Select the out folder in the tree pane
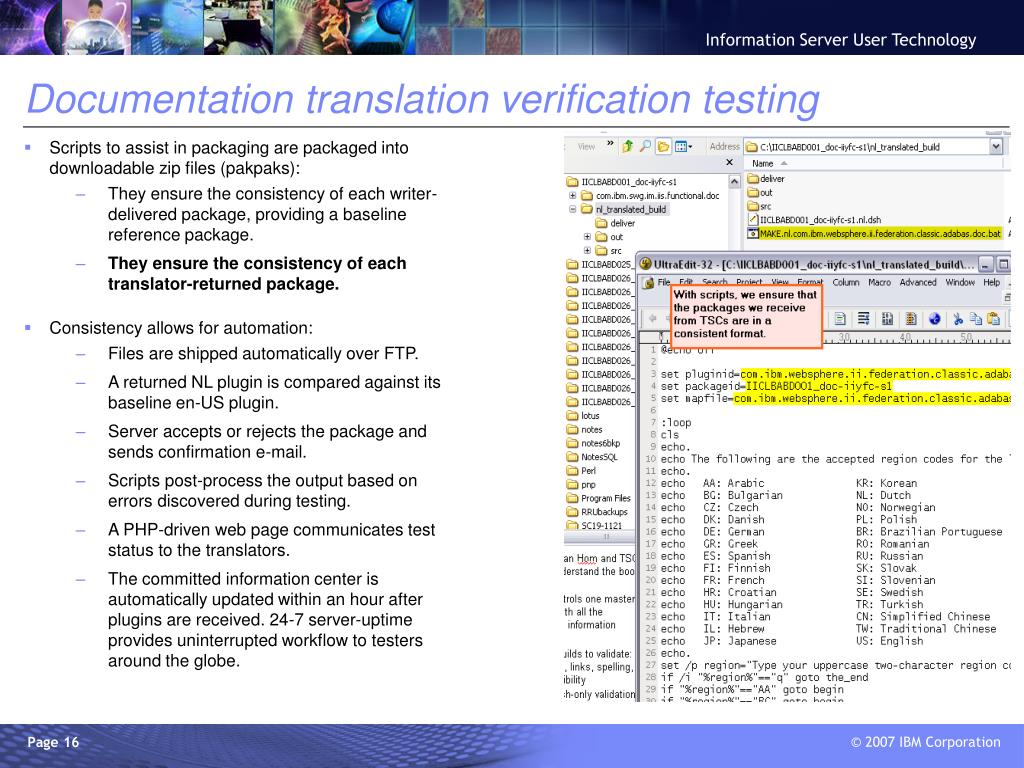Screen dimensions: 1024x768 click(609, 236)
